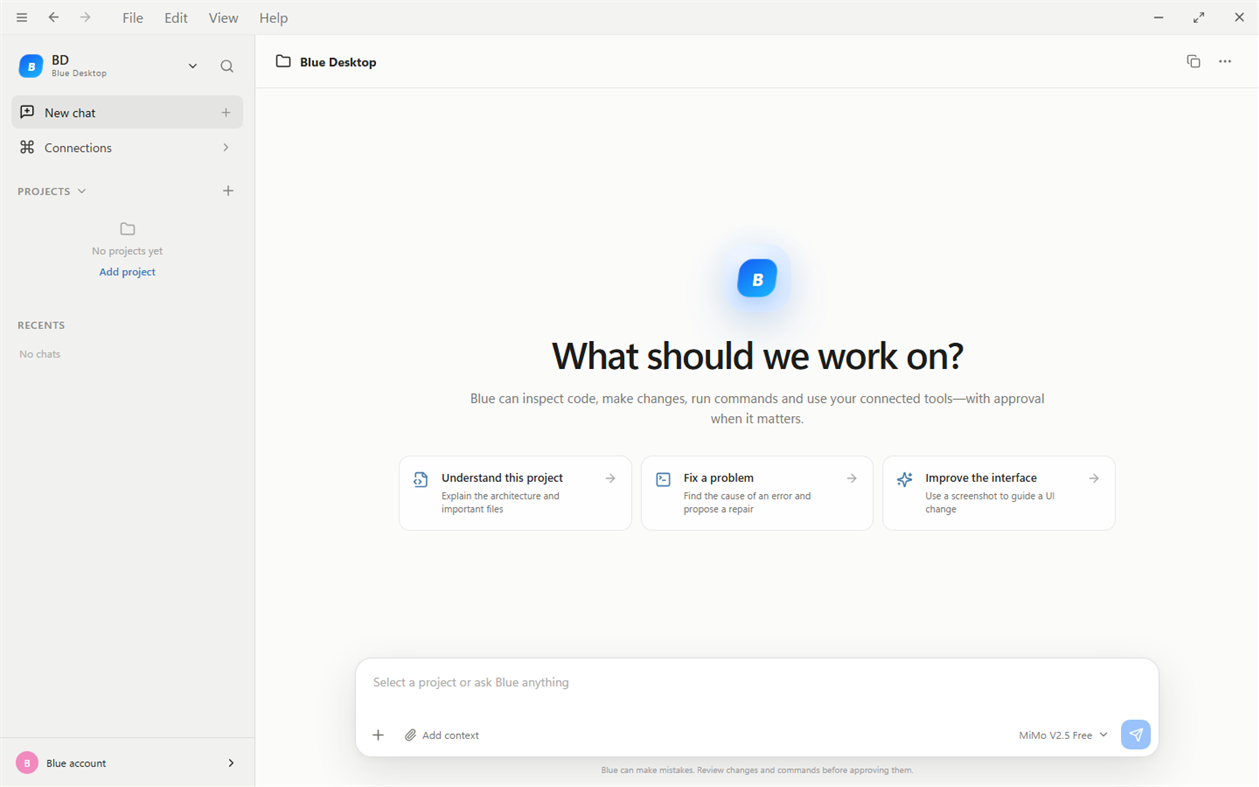Open Blue account settings row
The height and width of the screenshot is (787, 1259).
pos(127,763)
